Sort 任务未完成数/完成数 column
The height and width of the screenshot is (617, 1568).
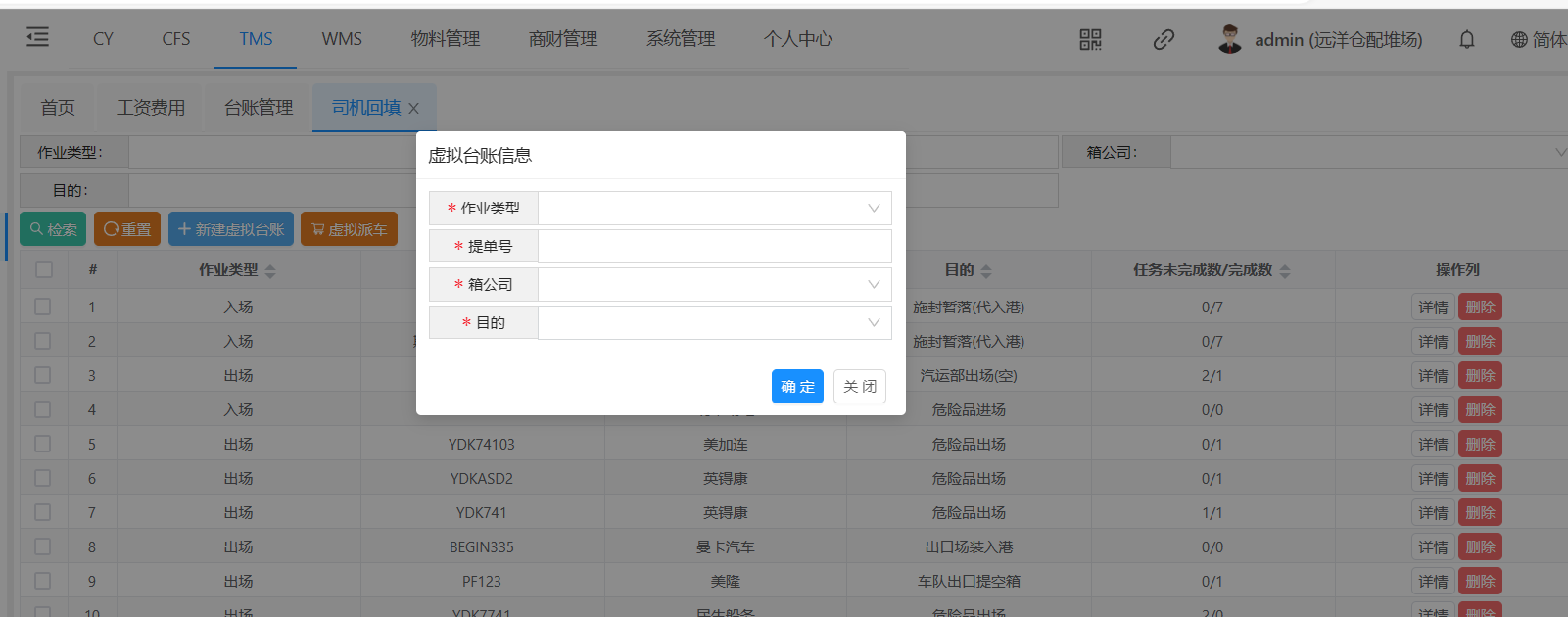click(1285, 271)
